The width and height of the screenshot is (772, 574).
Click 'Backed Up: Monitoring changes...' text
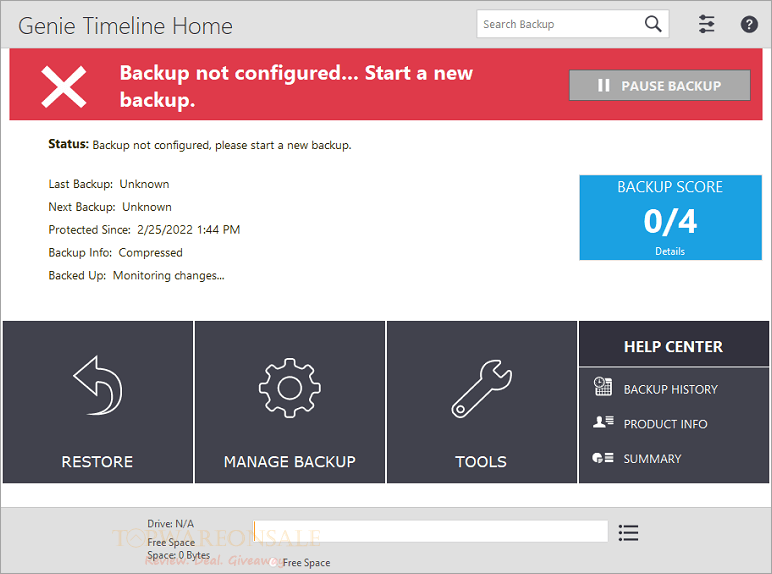[136, 276]
